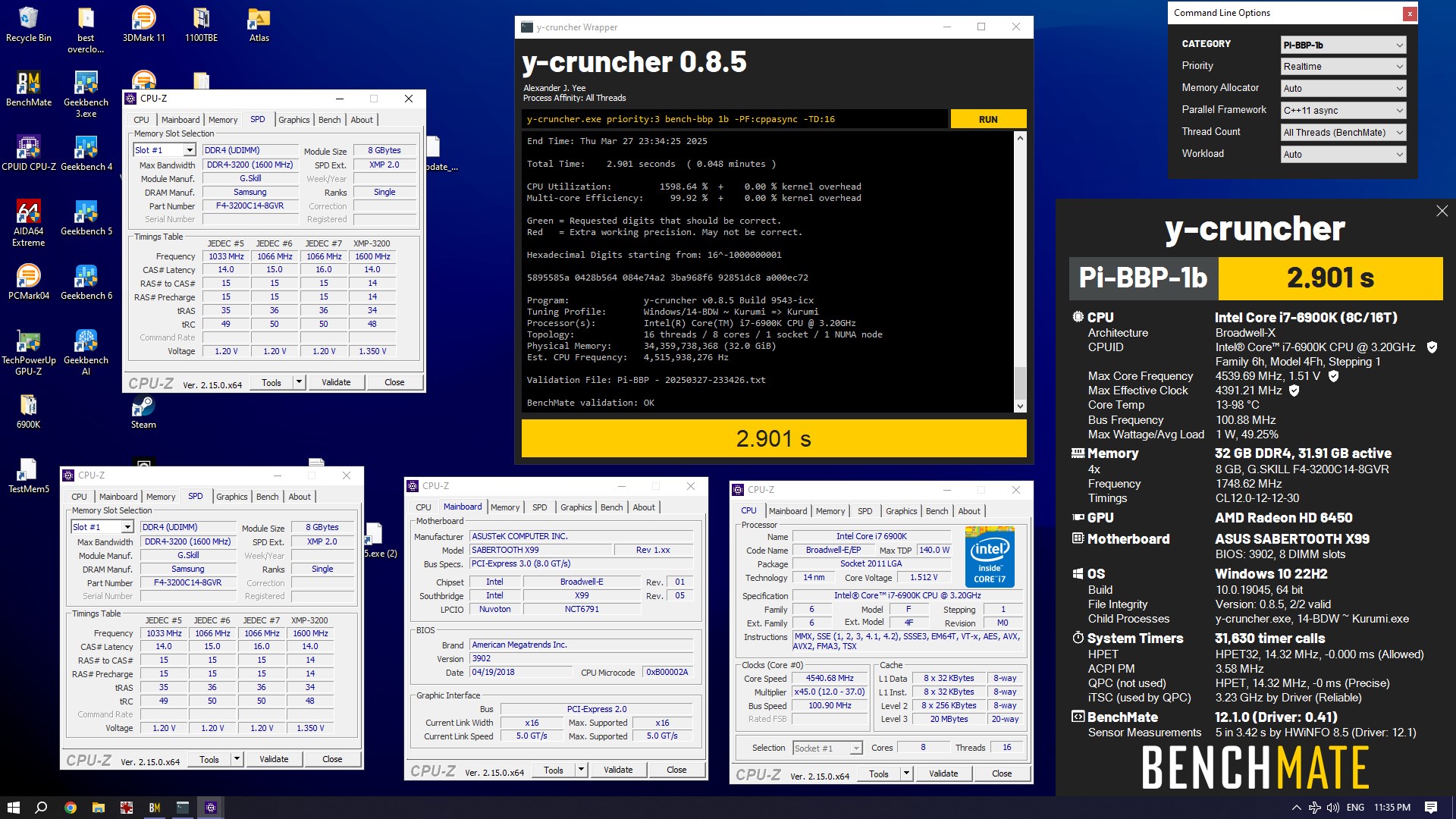1456x819 pixels.
Task: Open Geekbench 6 desktop icon
Action: 86,282
